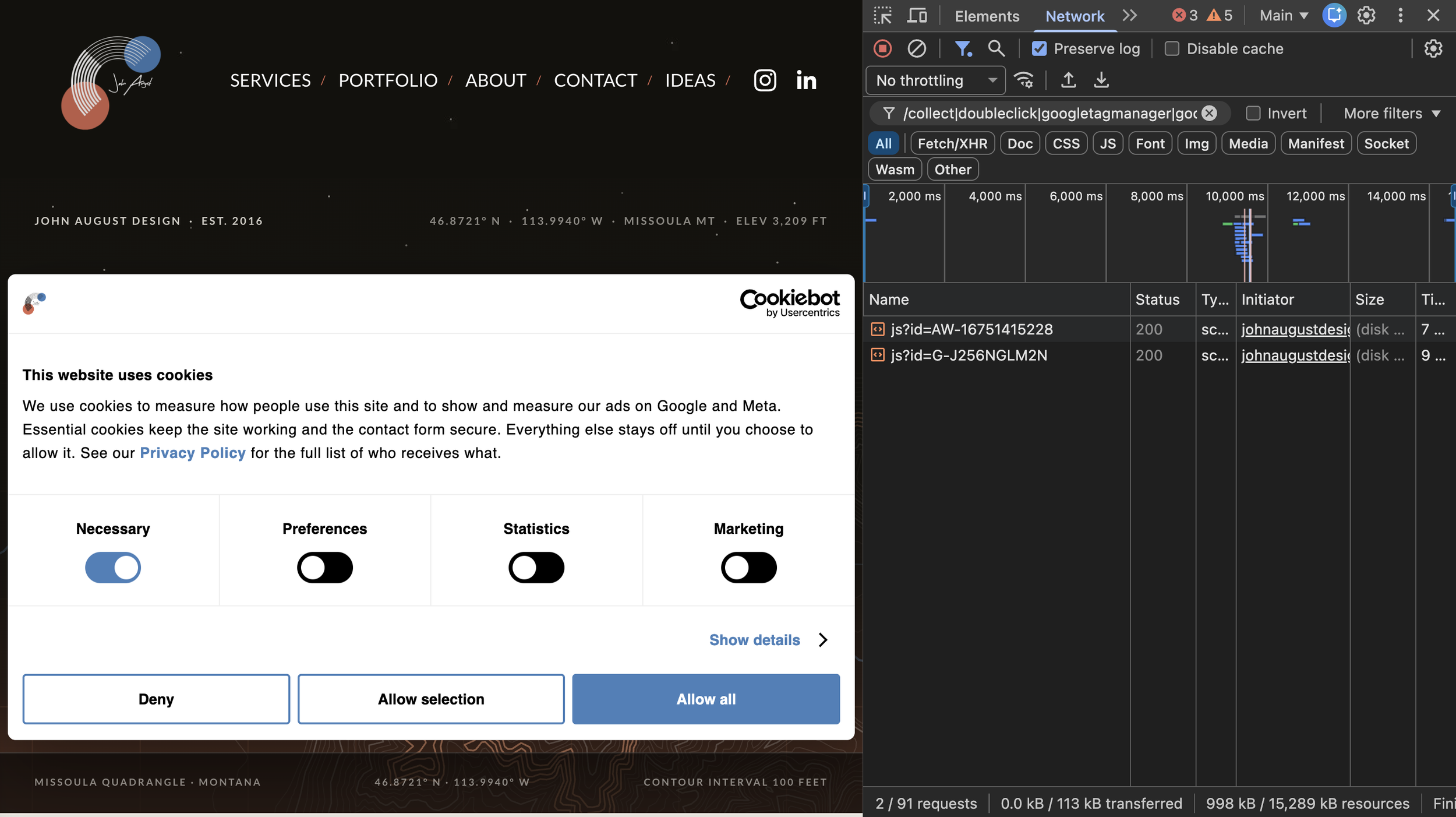Filter requests by Socket type
Screen dimensions: 1456x817
(1386, 143)
